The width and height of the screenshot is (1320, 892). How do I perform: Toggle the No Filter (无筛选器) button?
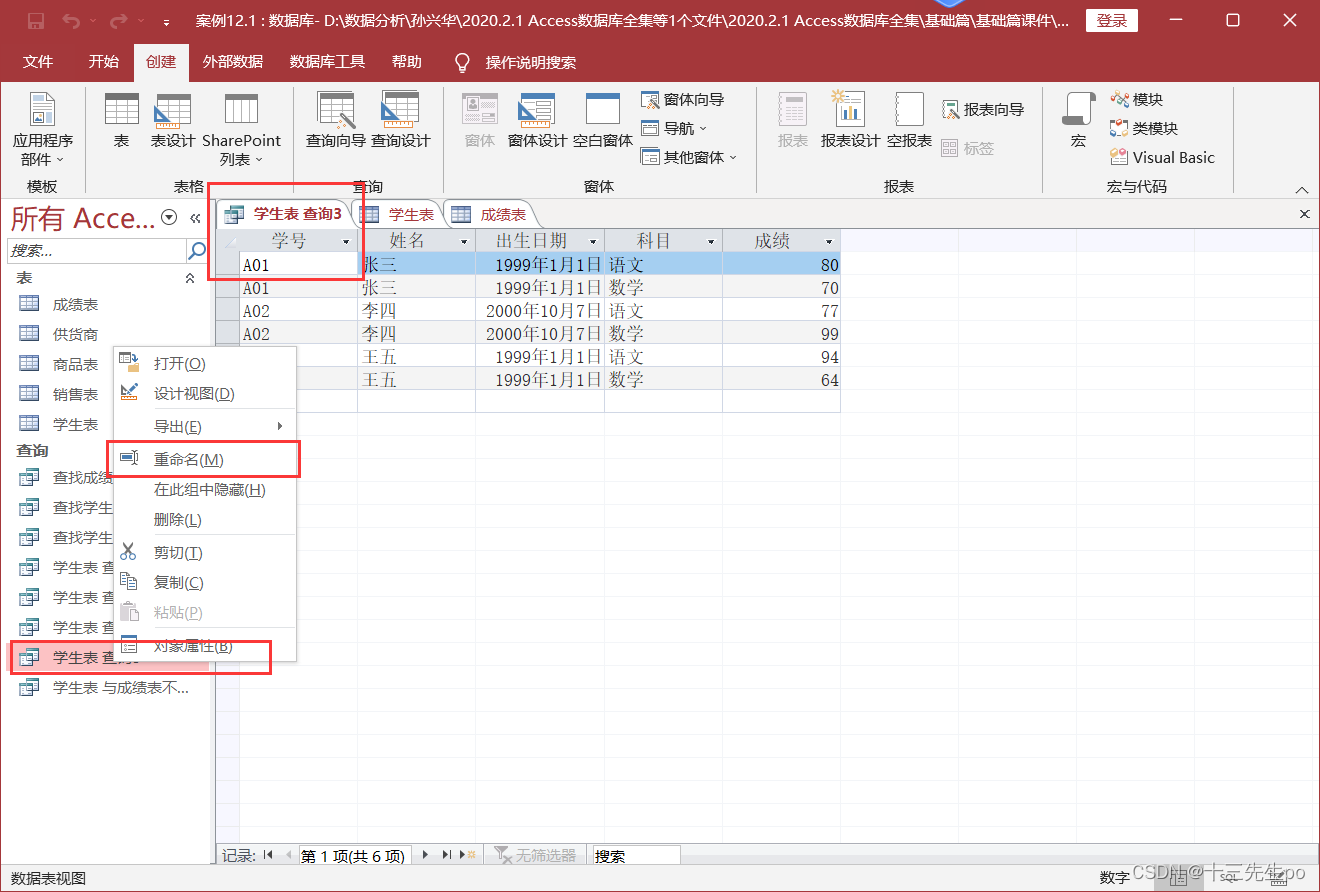coord(535,855)
